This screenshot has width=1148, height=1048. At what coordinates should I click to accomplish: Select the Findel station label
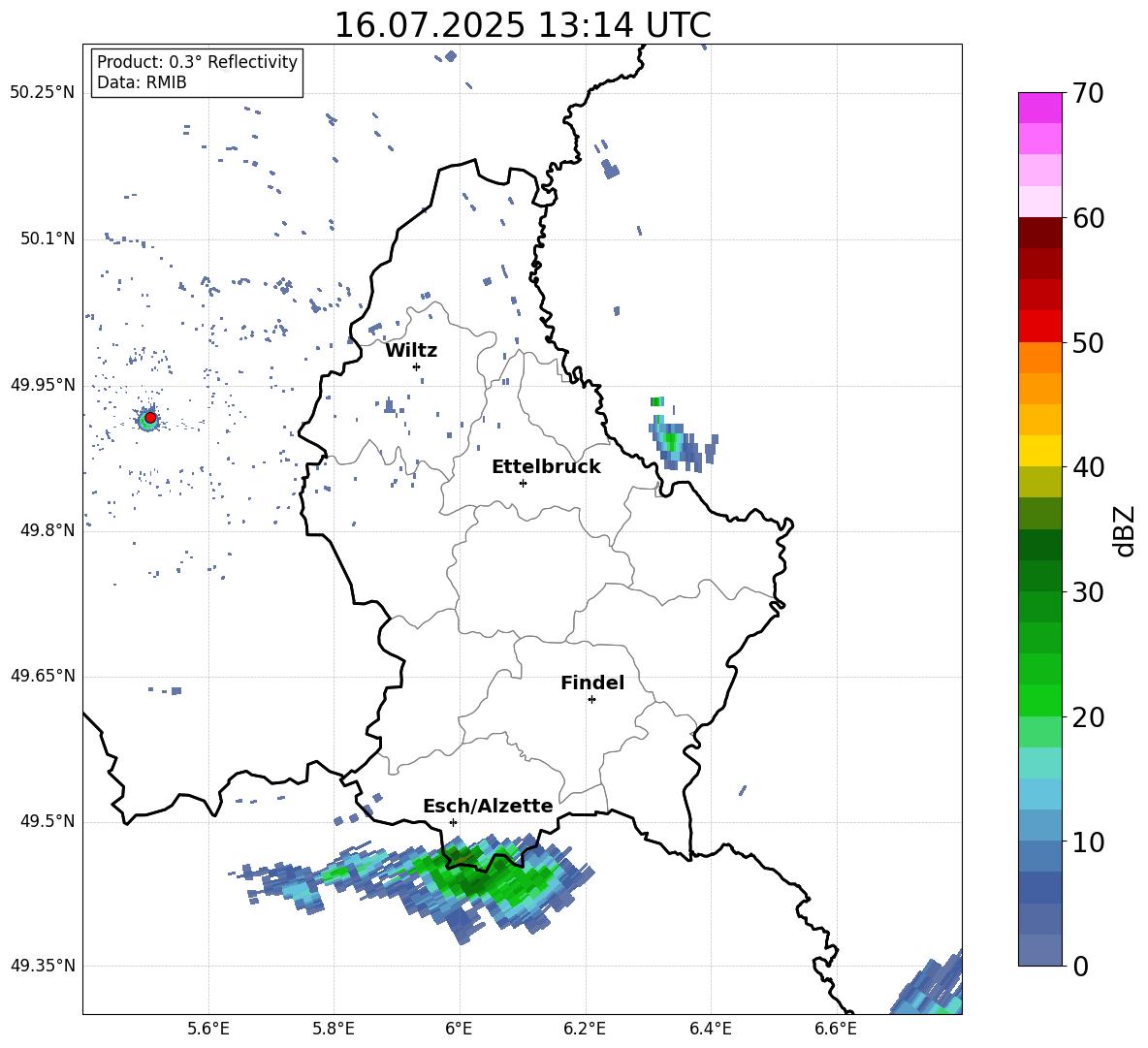click(592, 683)
